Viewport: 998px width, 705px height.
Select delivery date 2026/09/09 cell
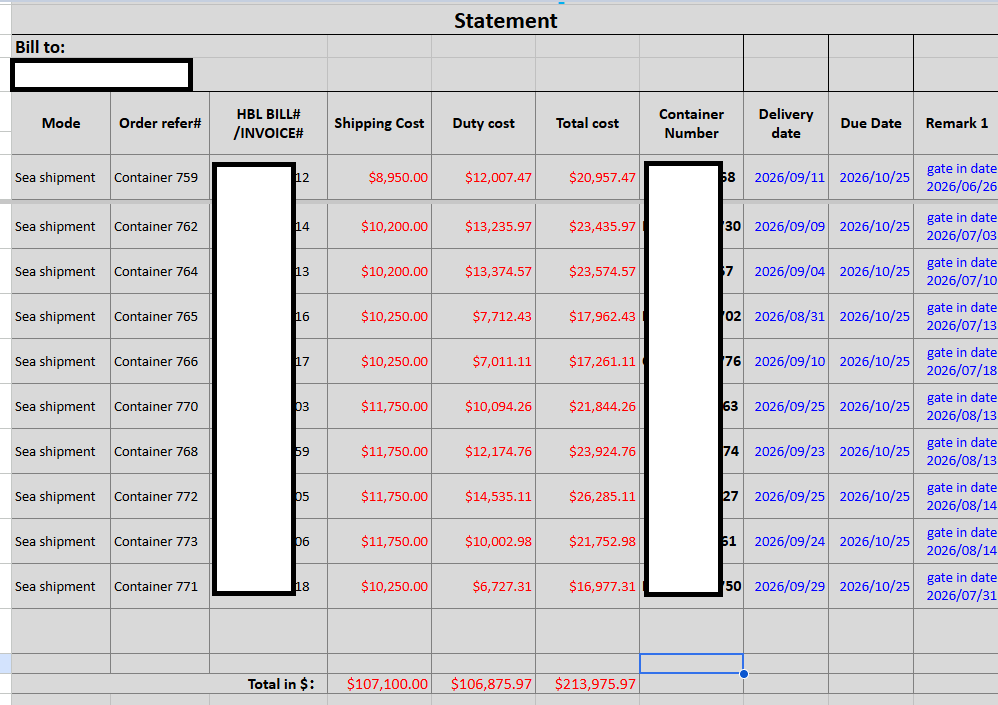[786, 227]
